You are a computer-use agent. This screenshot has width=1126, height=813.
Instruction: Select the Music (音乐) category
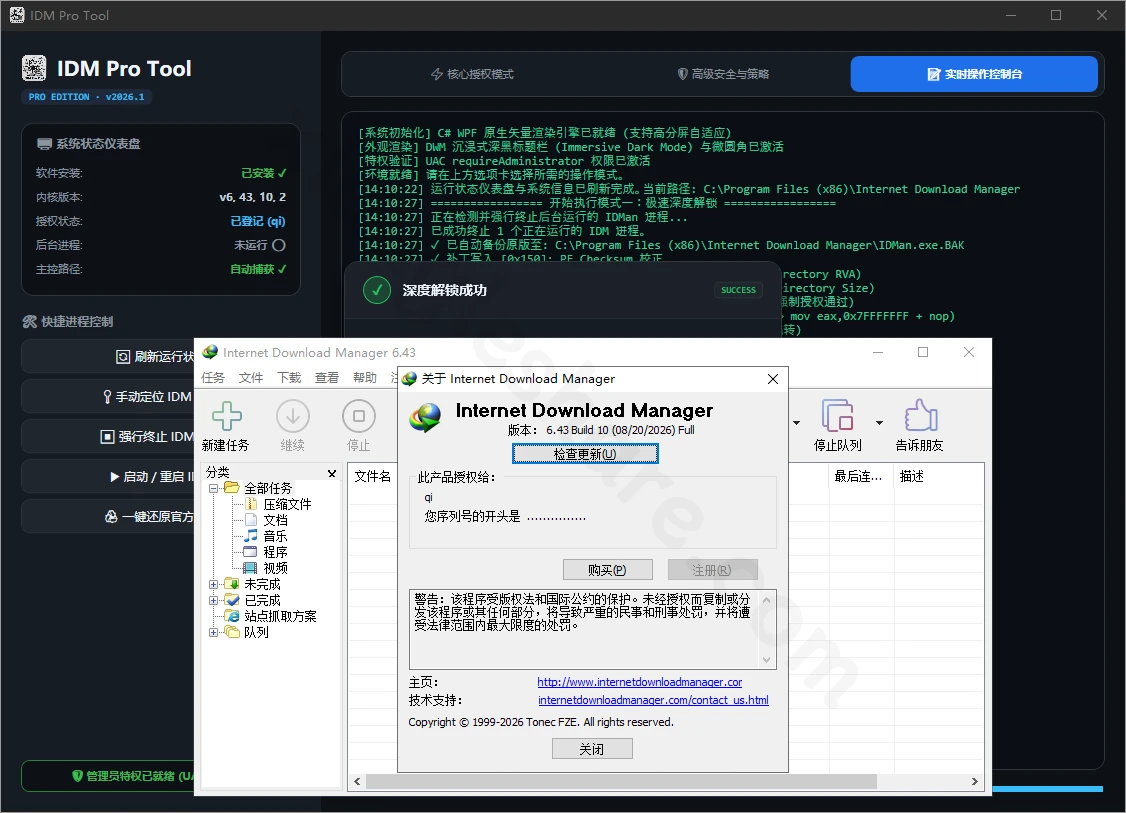coord(275,536)
